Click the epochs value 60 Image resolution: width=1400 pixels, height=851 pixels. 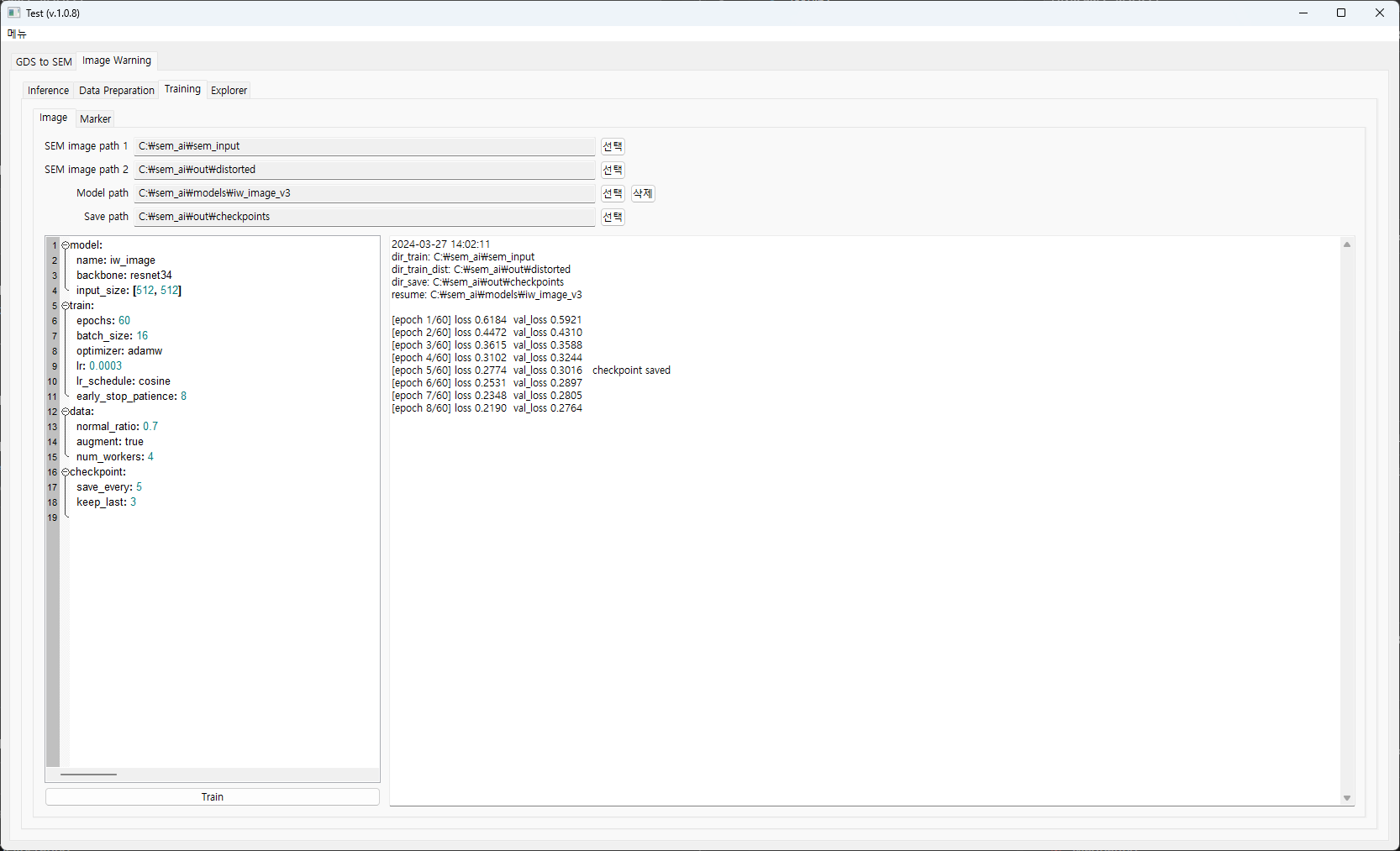coord(124,321)
